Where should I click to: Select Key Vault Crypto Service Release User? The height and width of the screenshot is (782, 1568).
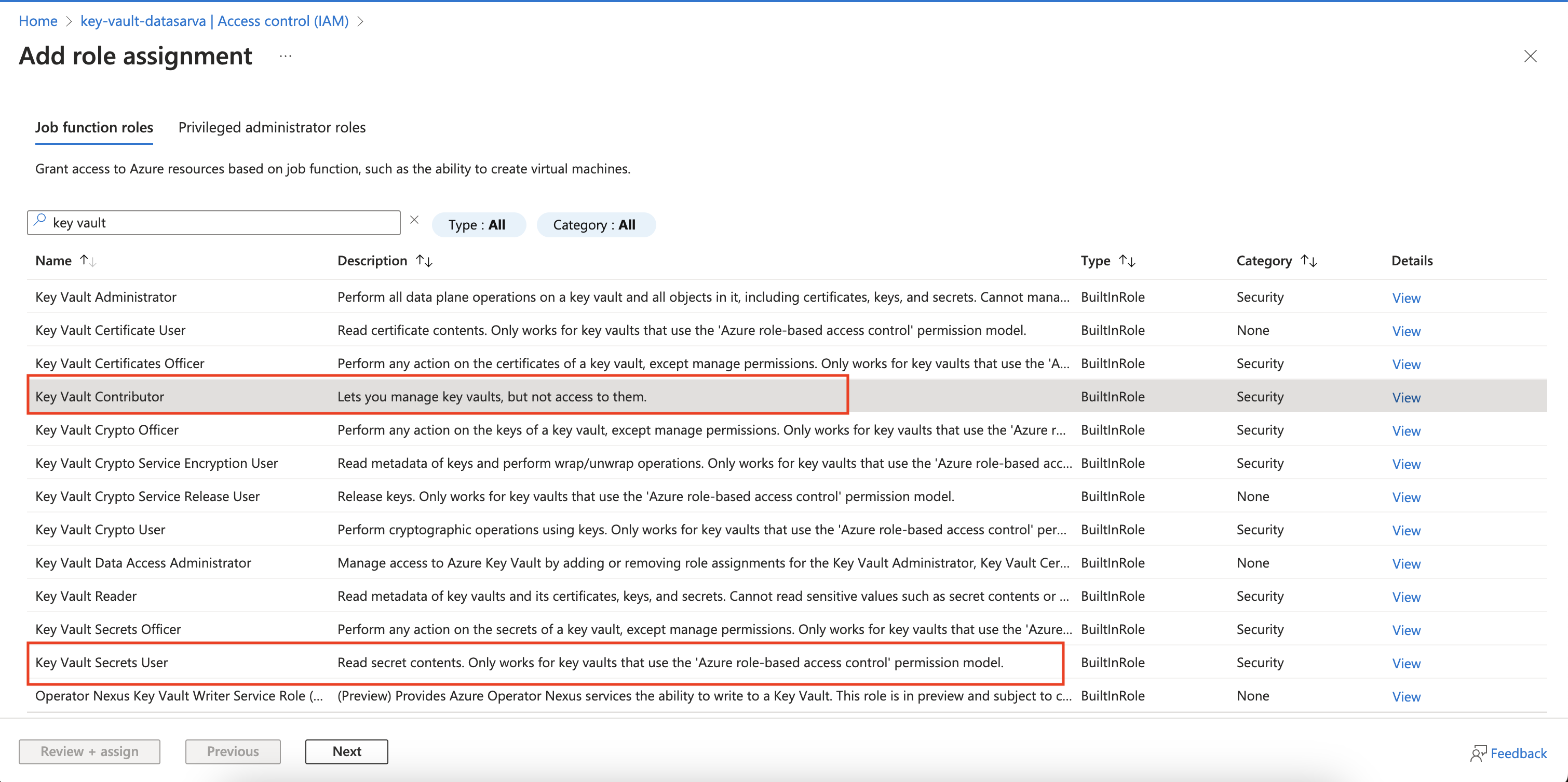point(787,496)
